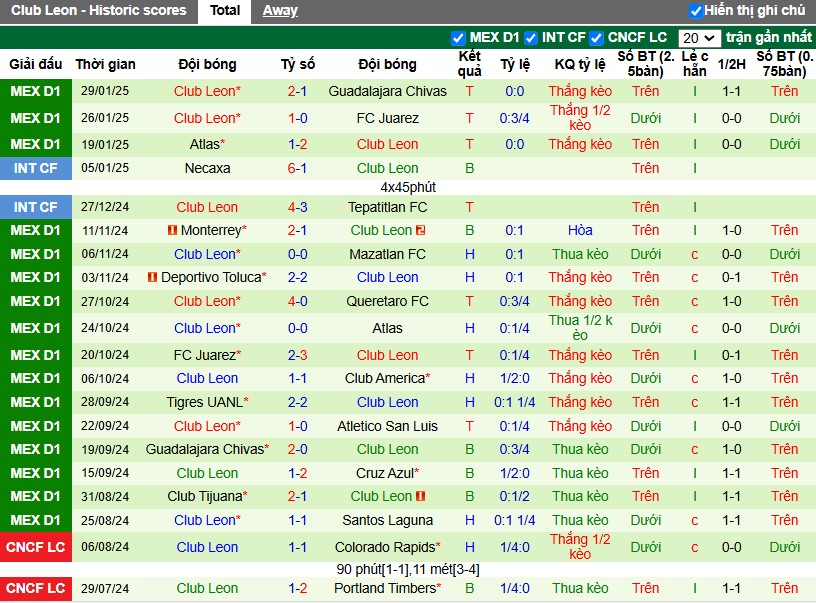Open Club Tijuana team link
Viewport: 816px width, 603px height.
(207, 496)
